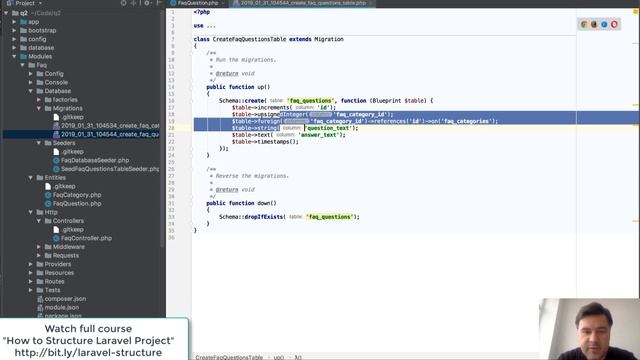Close the FaqQuestion.php tab
This screenshot has height=360, width=640.
click(223, 3)
